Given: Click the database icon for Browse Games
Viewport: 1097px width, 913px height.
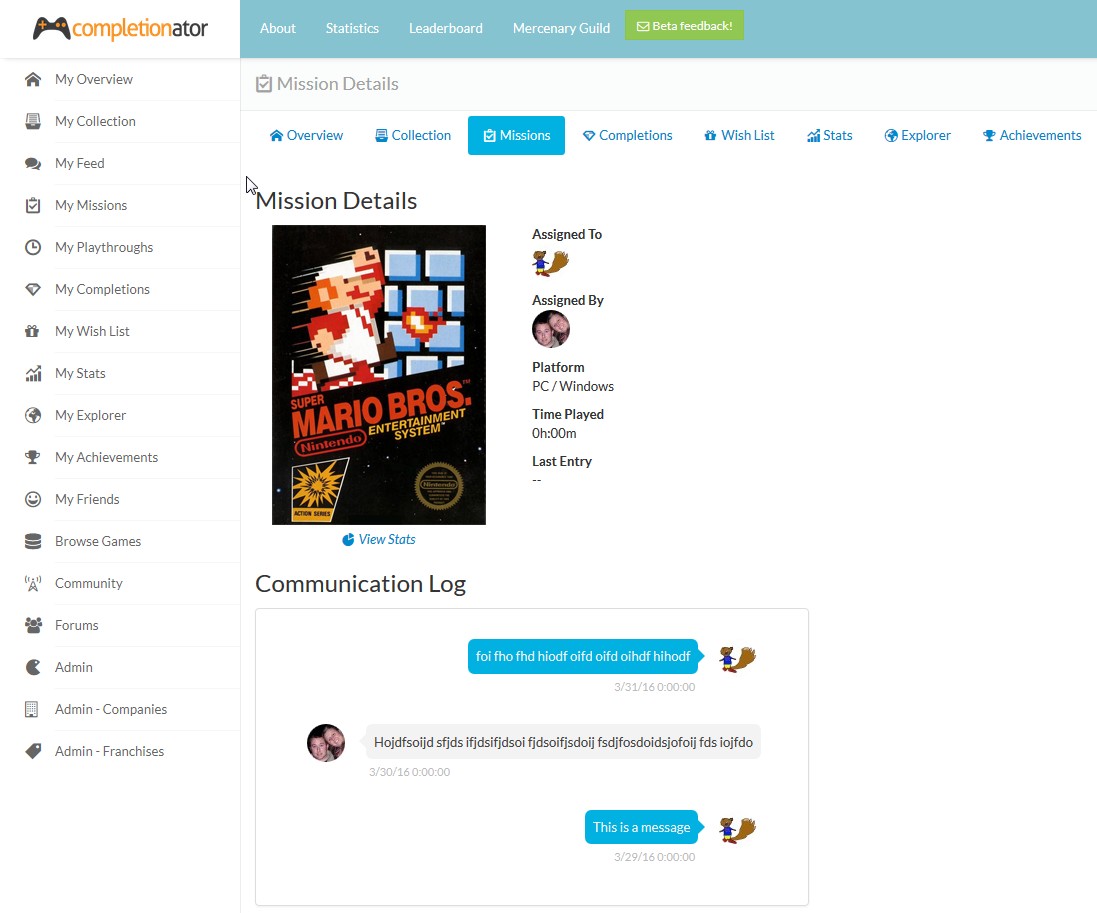Looking at the screenshot, I should (33, 541).
